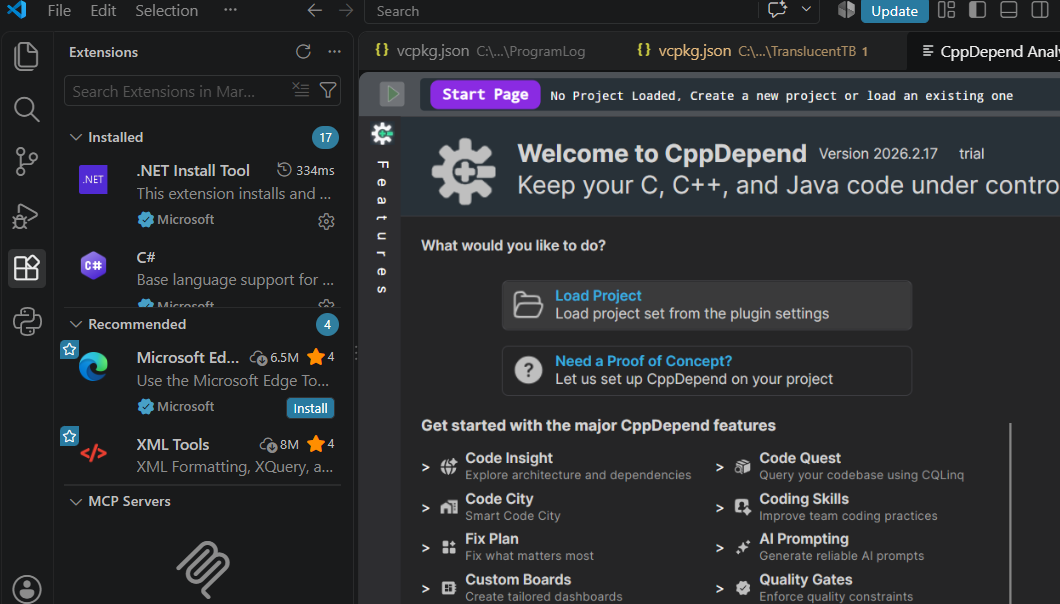Go back with navigation arrow
Image resolution: width=1060 pixels, height=604 pixels.
pos(314,11)
